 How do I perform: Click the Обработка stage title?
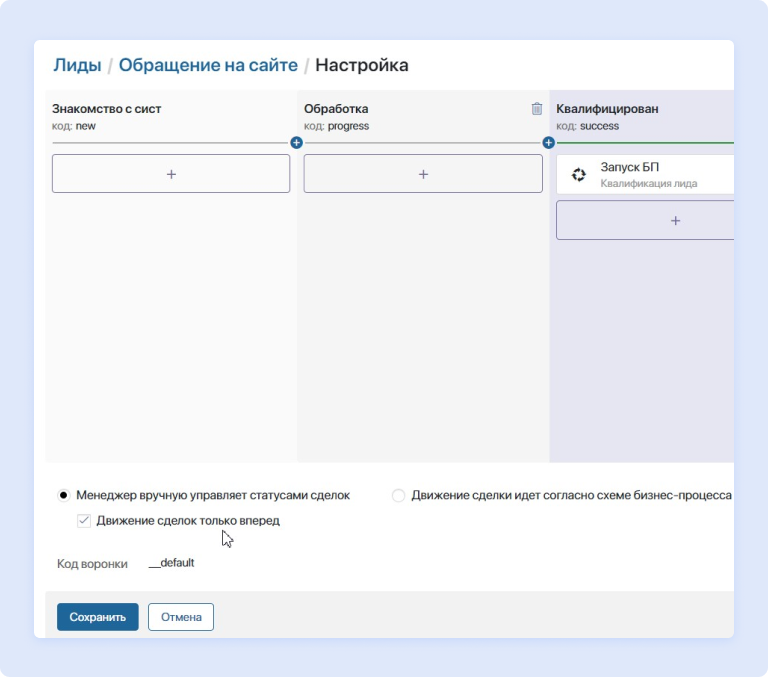point(337,109)
